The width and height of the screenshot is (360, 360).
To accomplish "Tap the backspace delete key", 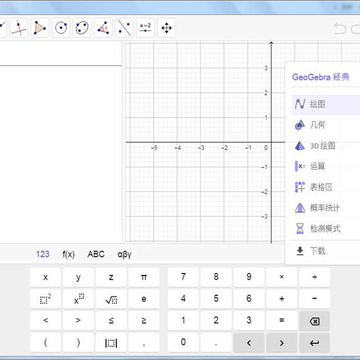I will 314,321.
